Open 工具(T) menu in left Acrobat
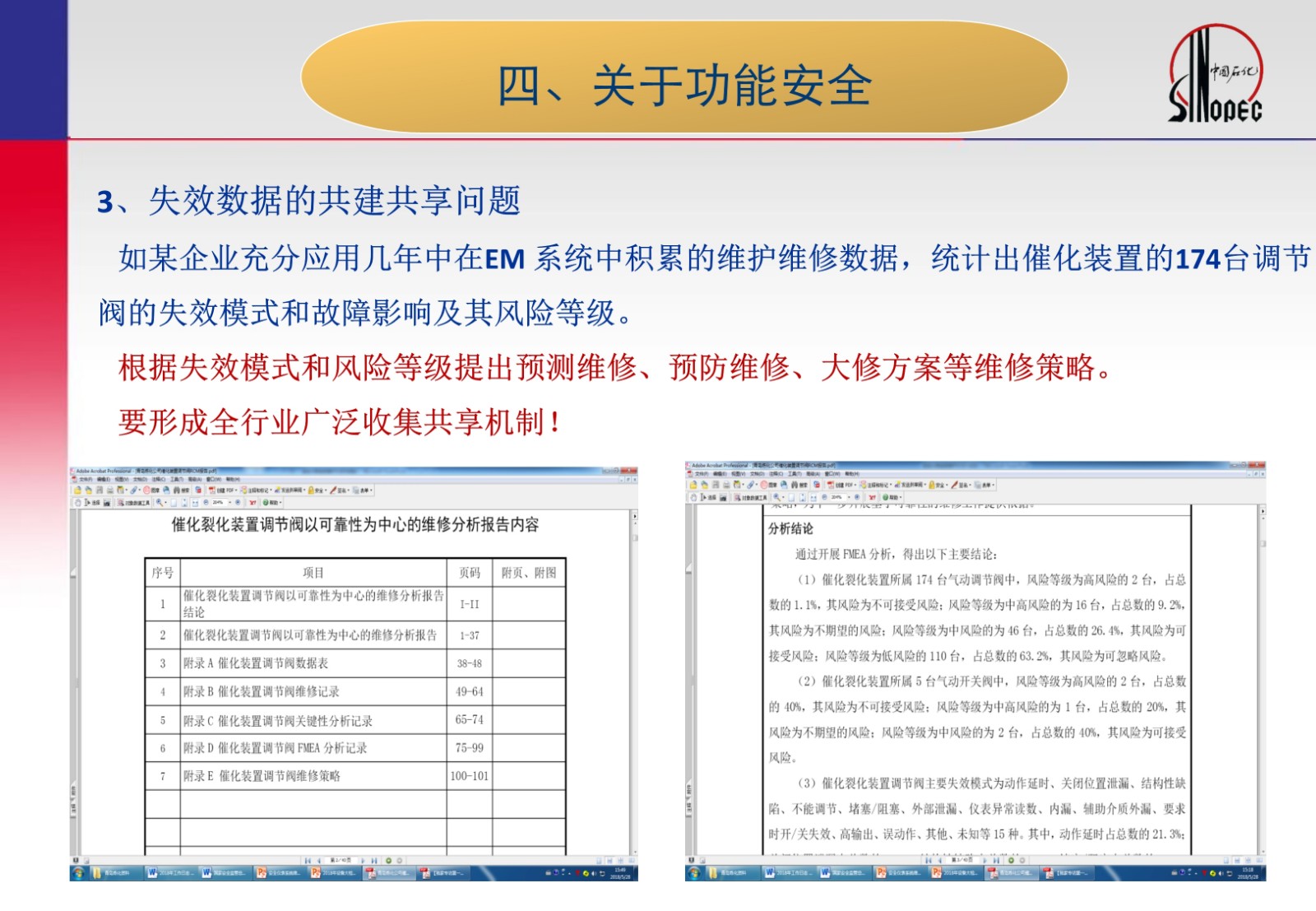Viewport: 1316px width, 911px height. [177, 479]
